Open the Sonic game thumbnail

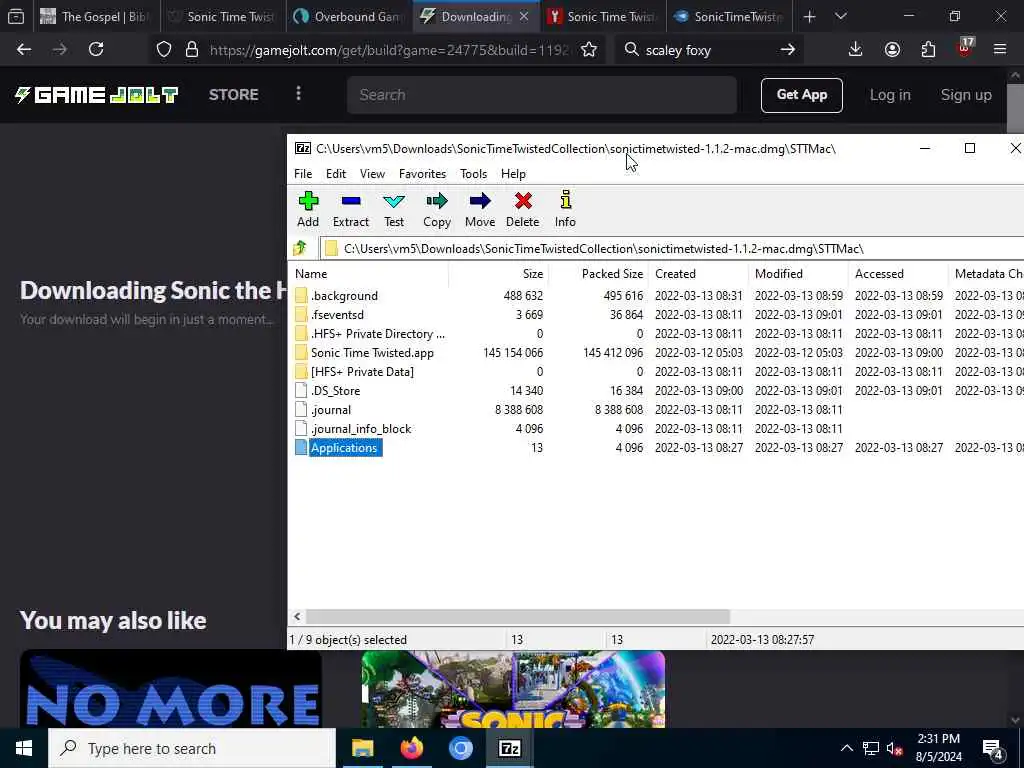[x=513, y=688]
